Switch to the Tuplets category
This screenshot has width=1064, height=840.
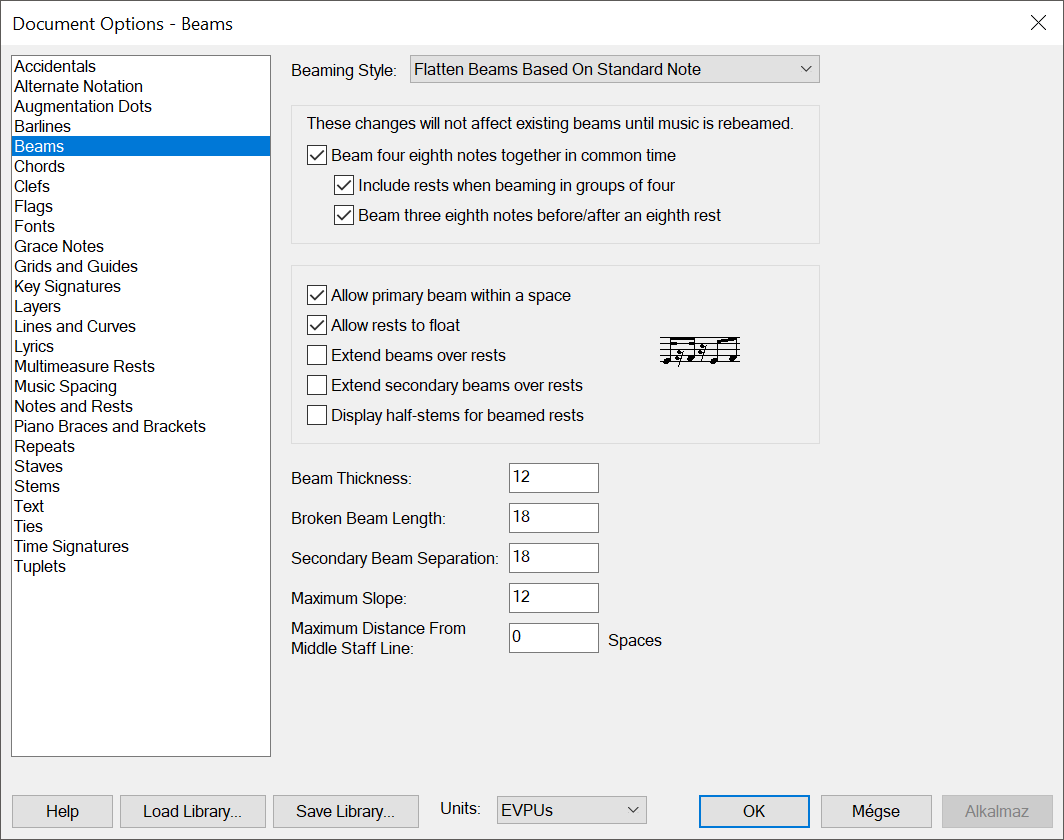(x=40, y=567)
